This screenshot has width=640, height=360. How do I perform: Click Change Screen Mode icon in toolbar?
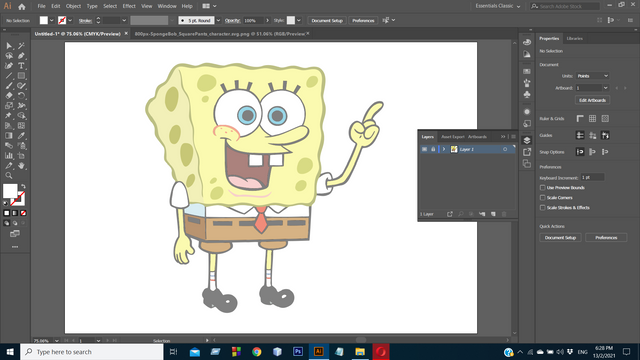[15, 233]
